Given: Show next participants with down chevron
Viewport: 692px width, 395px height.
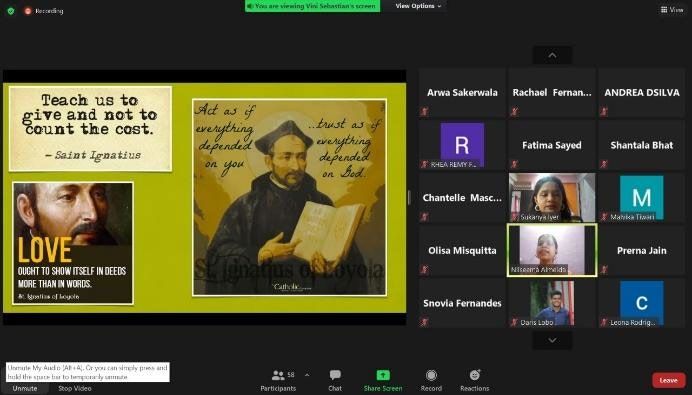Looking at the screenshot, I should pos(552,340).
